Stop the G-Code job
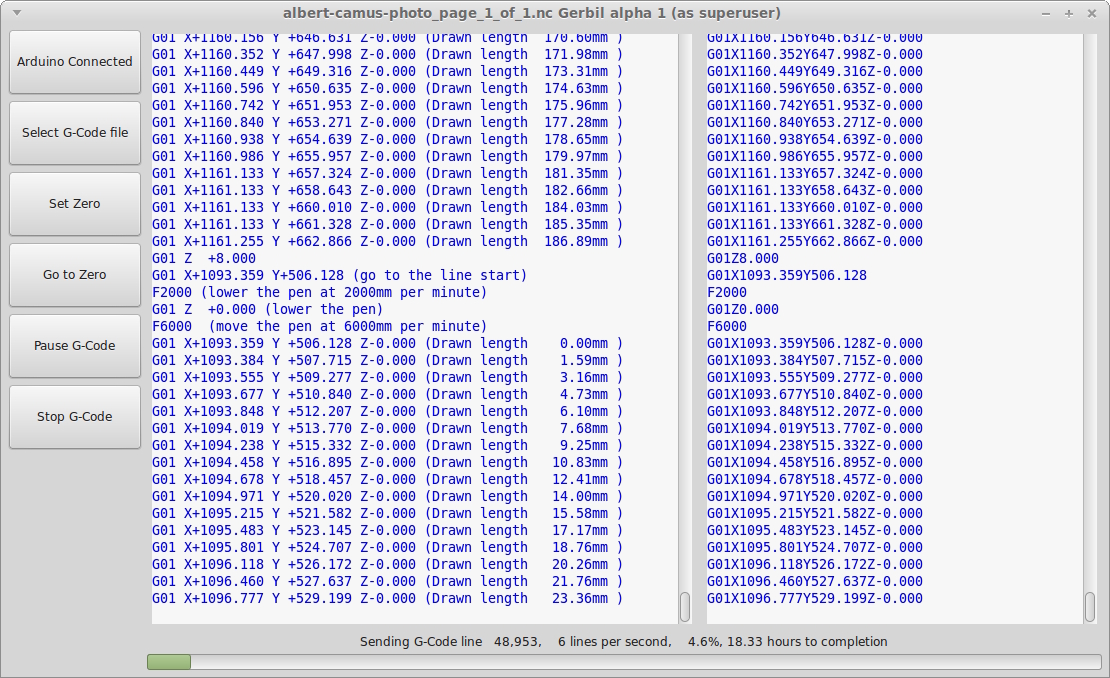The width and height of the screenshot is (1110, 678). pos(75,417)
